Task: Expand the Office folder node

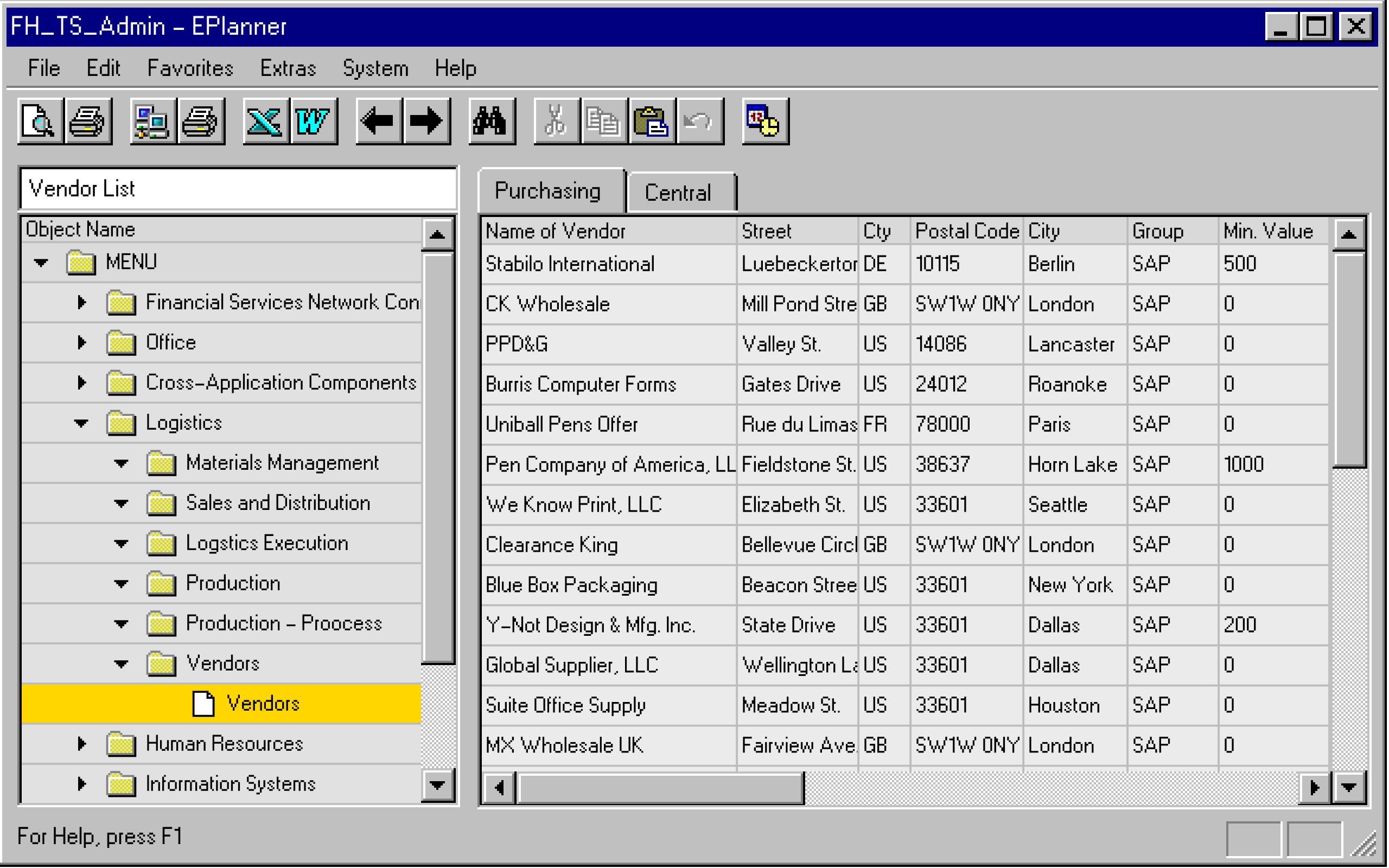Action: pyautogui.click(x=81, y=343)
